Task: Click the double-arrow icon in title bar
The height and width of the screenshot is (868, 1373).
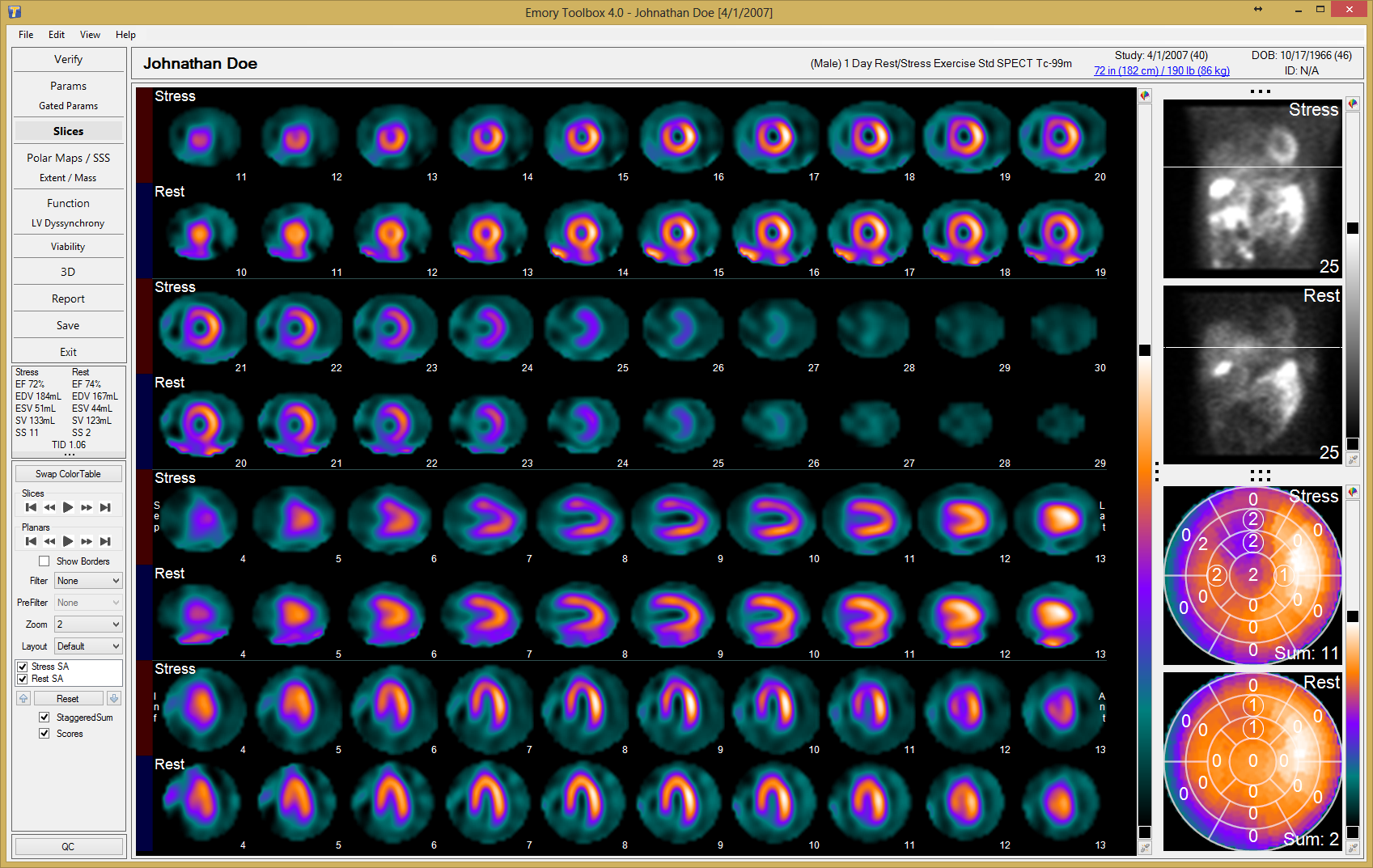Action: tap(1258, 9)
